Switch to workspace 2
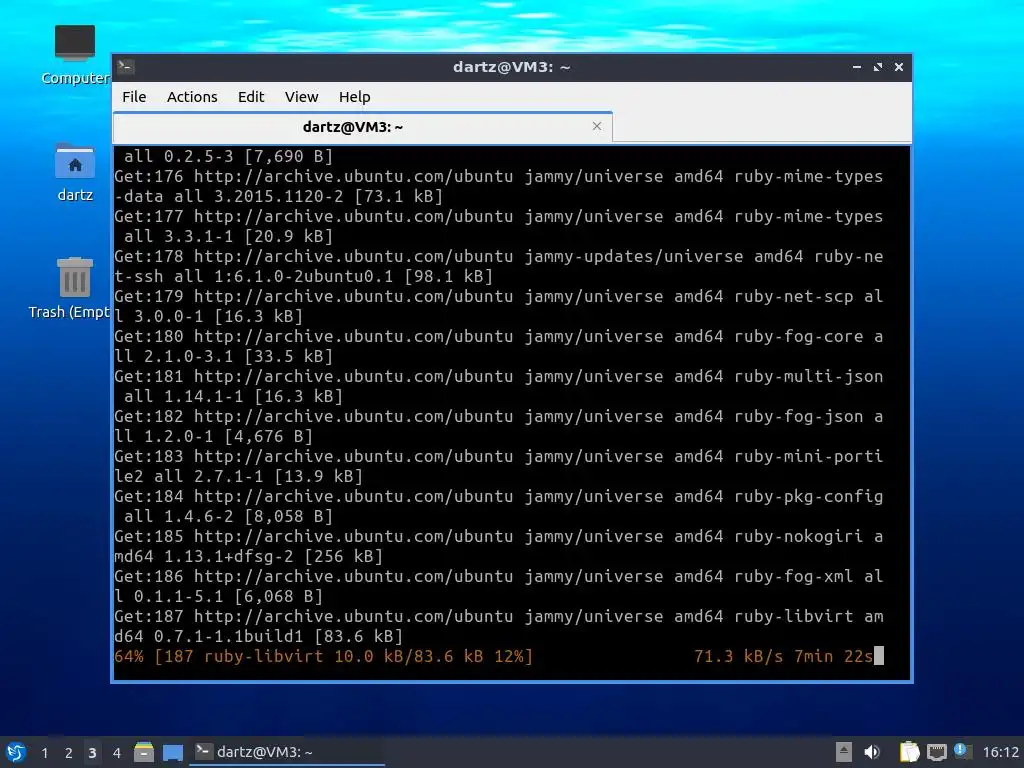Image resolution: width=1024 pixels, height=768 pixels. 69,753
